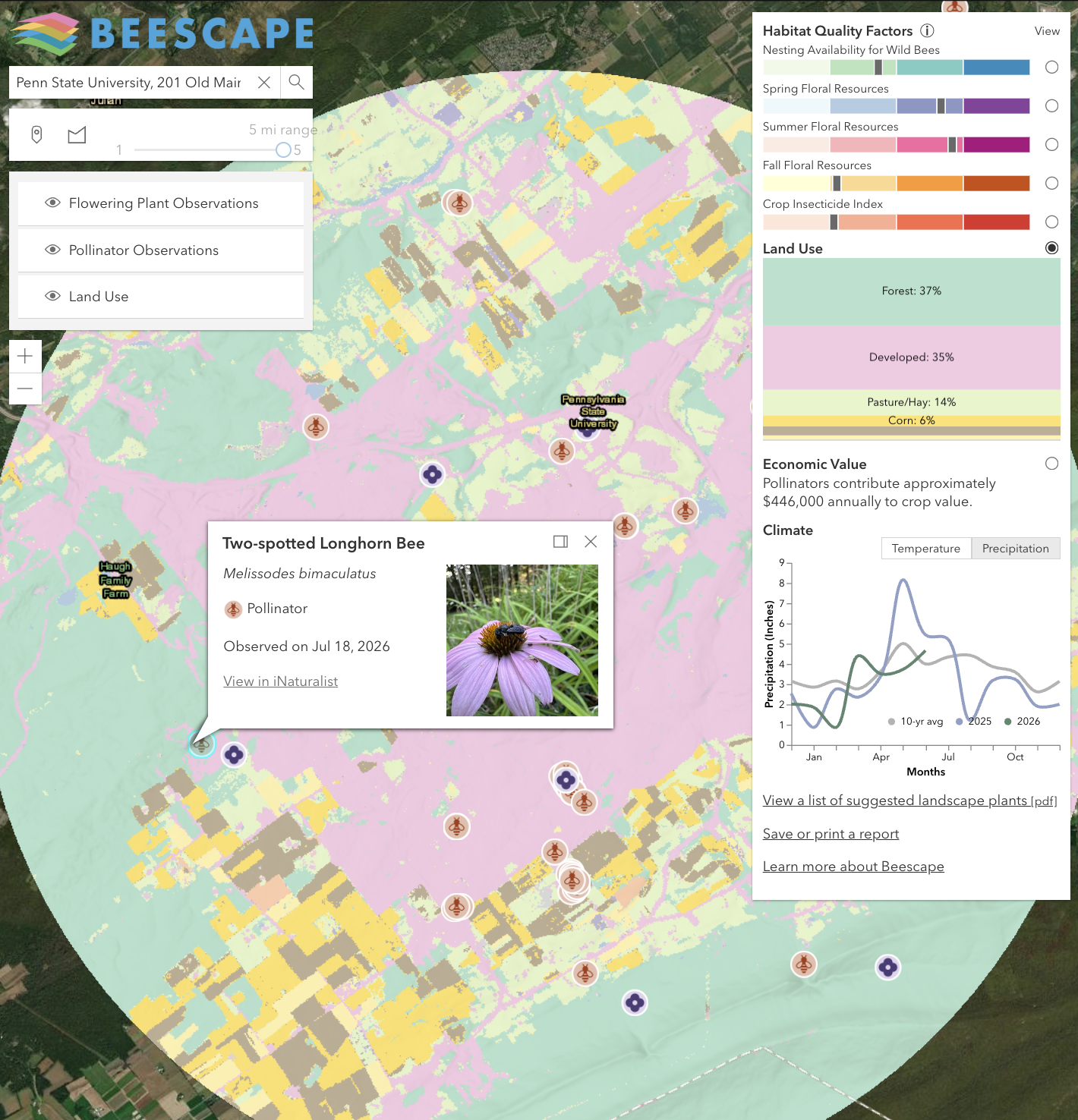
Task: Click the Beescape logo
Action: tap(162, 33)
